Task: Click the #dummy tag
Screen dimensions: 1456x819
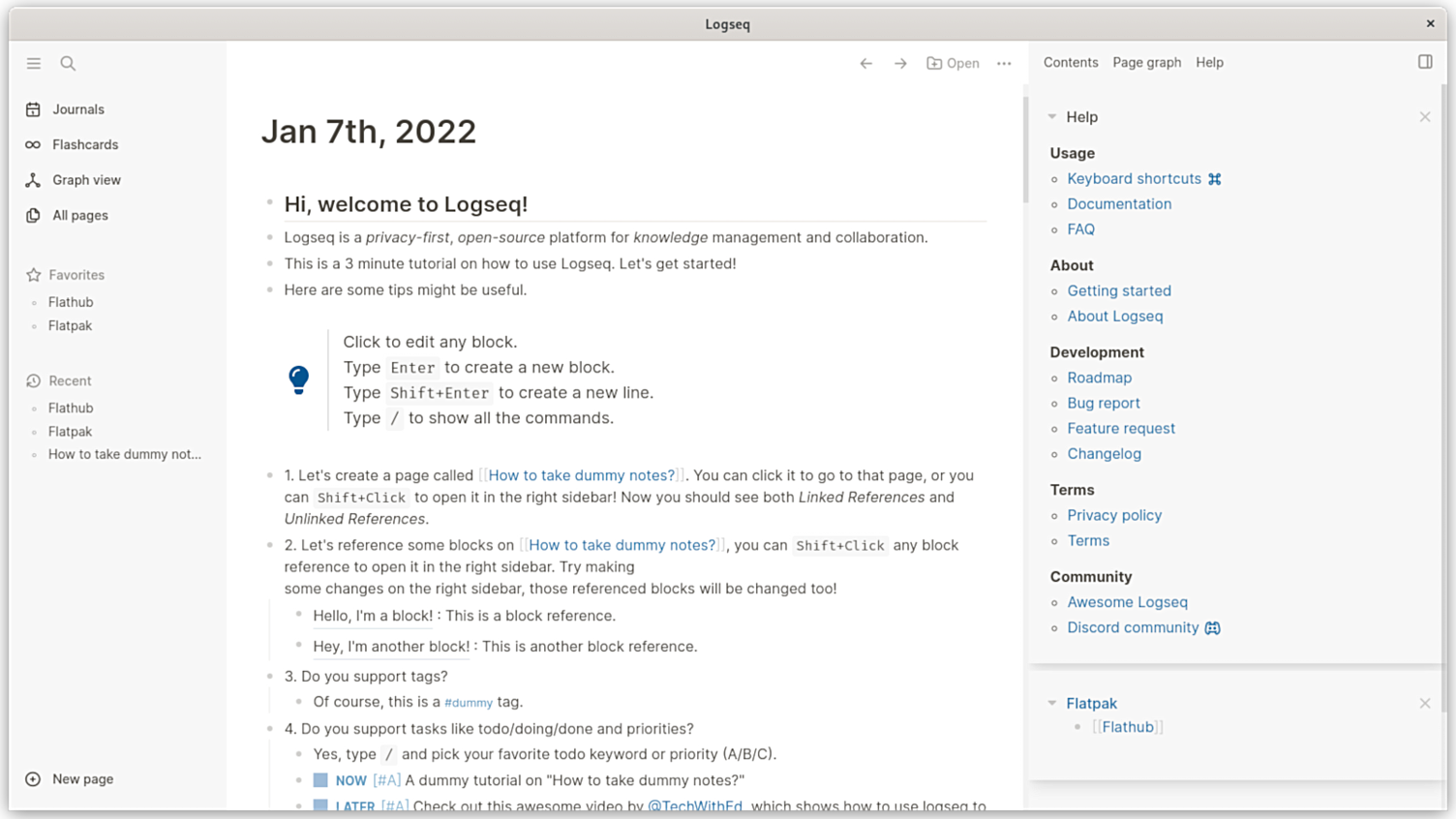Action: pyautogui.click(x=469, y=703)
